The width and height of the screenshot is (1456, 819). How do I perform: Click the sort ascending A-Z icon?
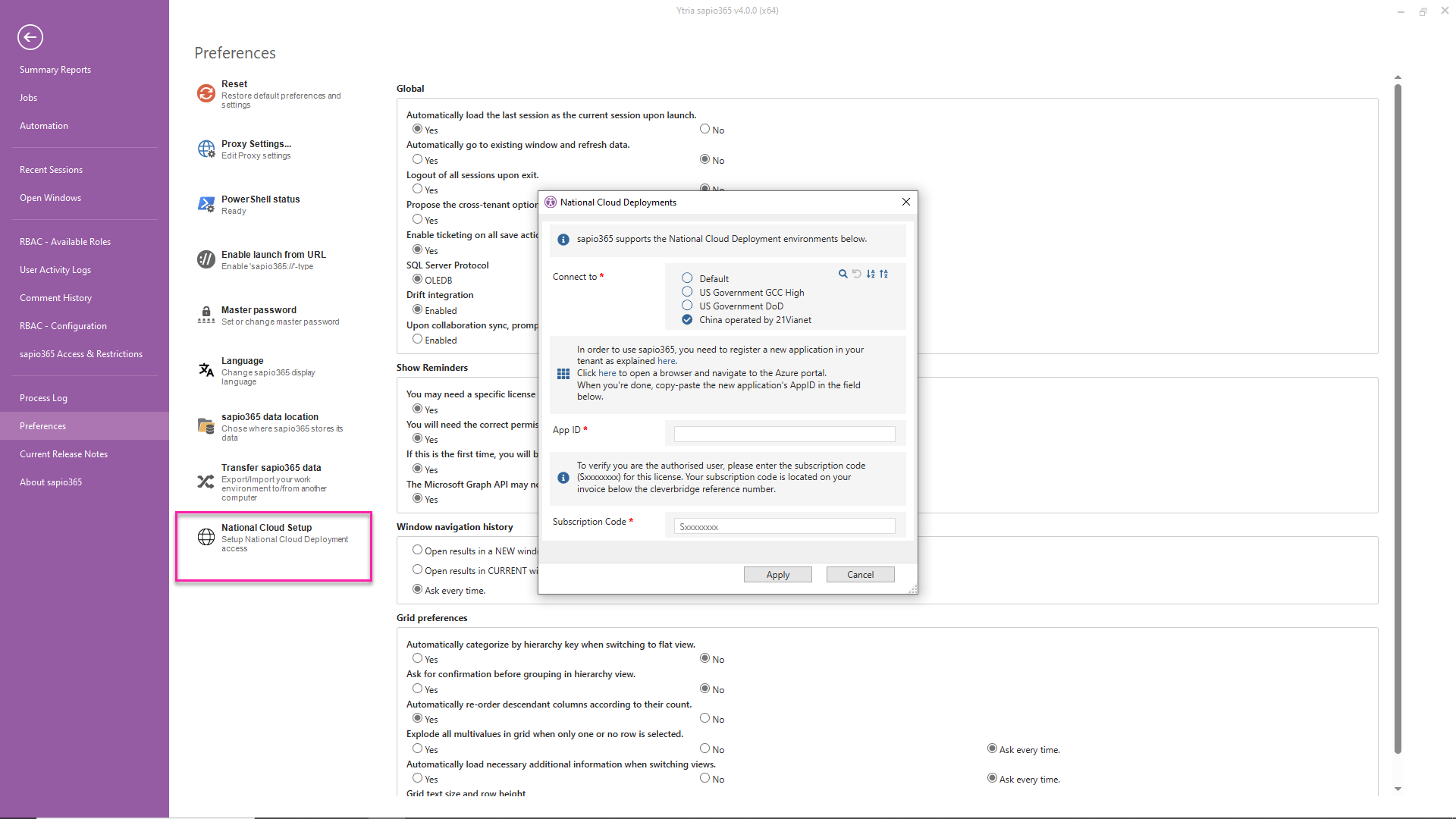[x=871, y=274]
